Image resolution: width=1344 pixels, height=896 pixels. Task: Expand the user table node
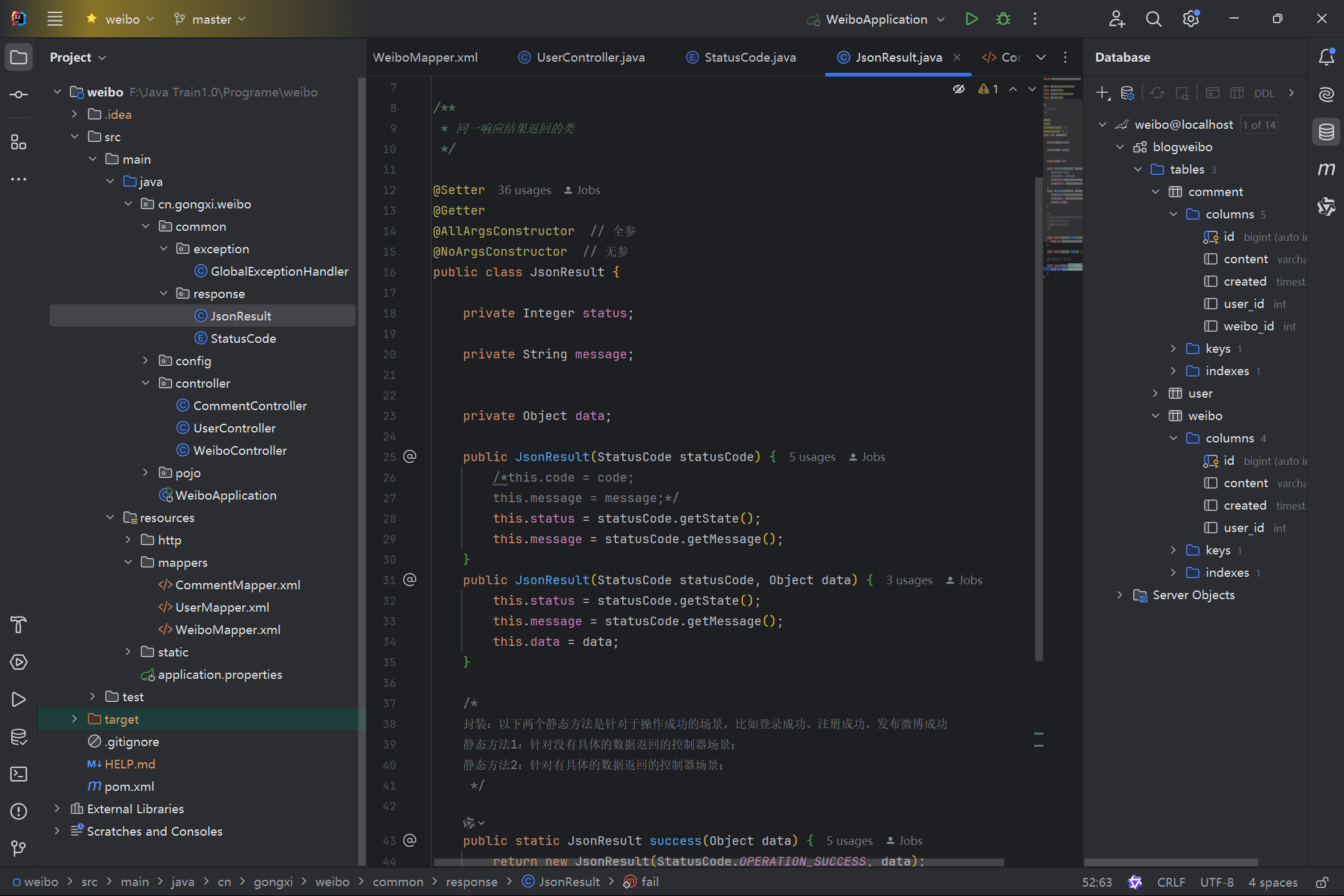[x=1155, y=393]
